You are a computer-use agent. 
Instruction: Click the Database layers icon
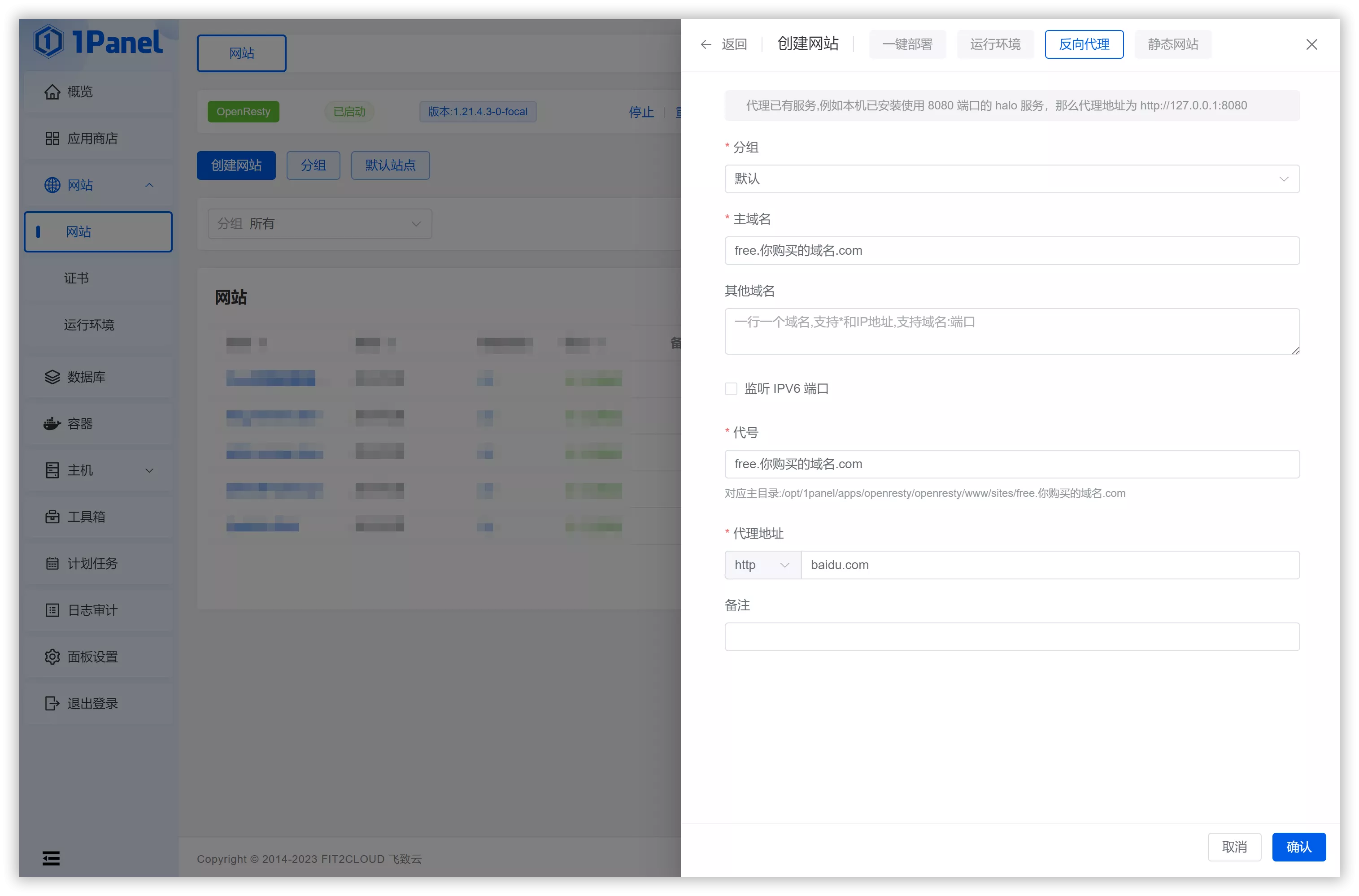(x=52, y=377)
